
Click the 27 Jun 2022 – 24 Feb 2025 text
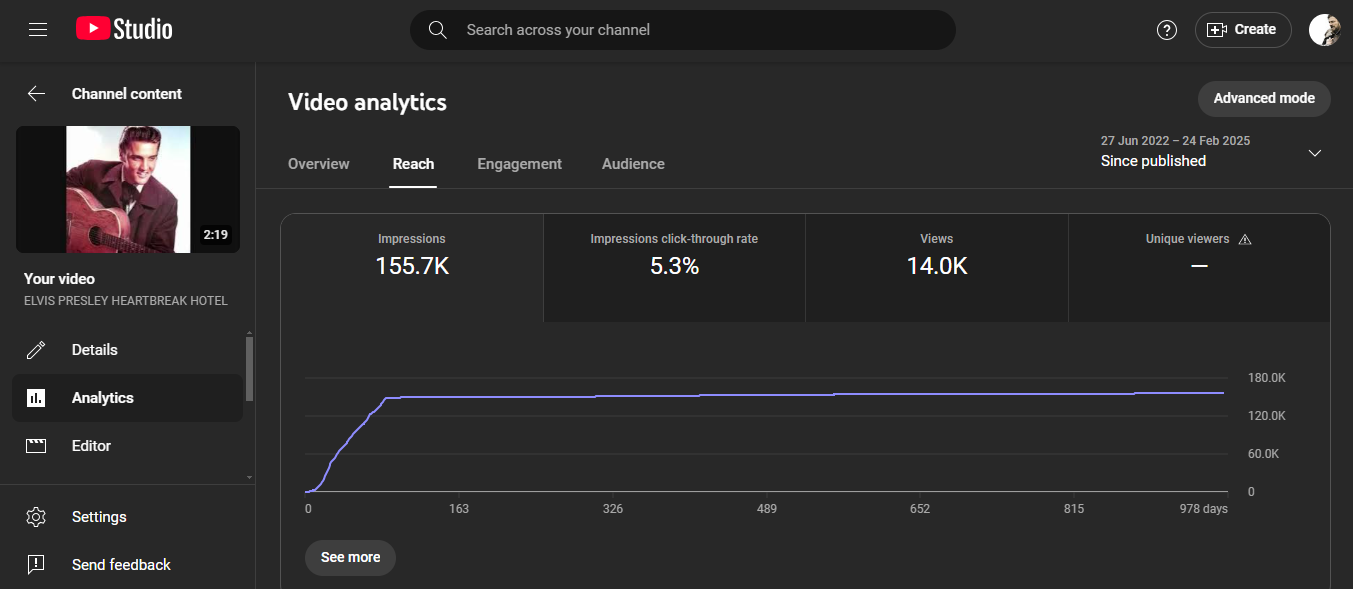(1175, 141)
